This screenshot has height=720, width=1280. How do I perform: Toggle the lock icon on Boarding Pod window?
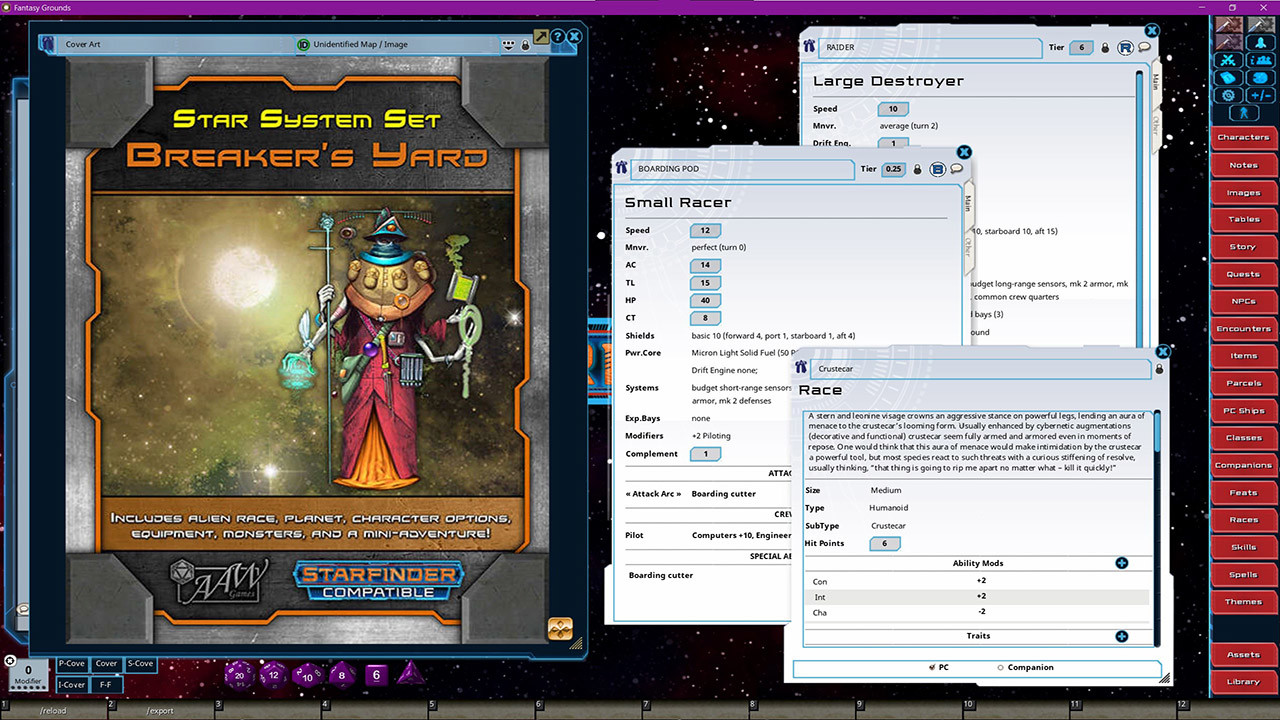click(x=917, y=169)
